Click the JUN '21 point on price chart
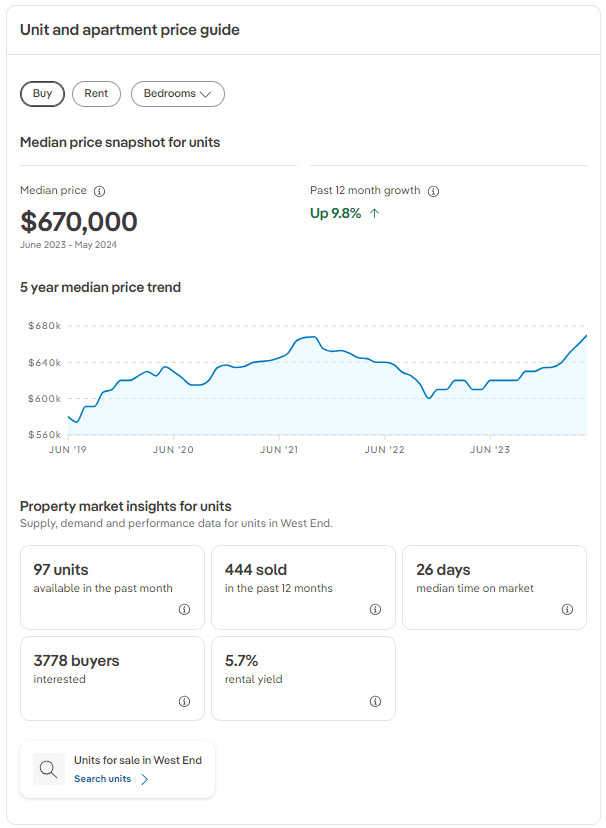Viewport: 606px width, 828px height. 280,357
